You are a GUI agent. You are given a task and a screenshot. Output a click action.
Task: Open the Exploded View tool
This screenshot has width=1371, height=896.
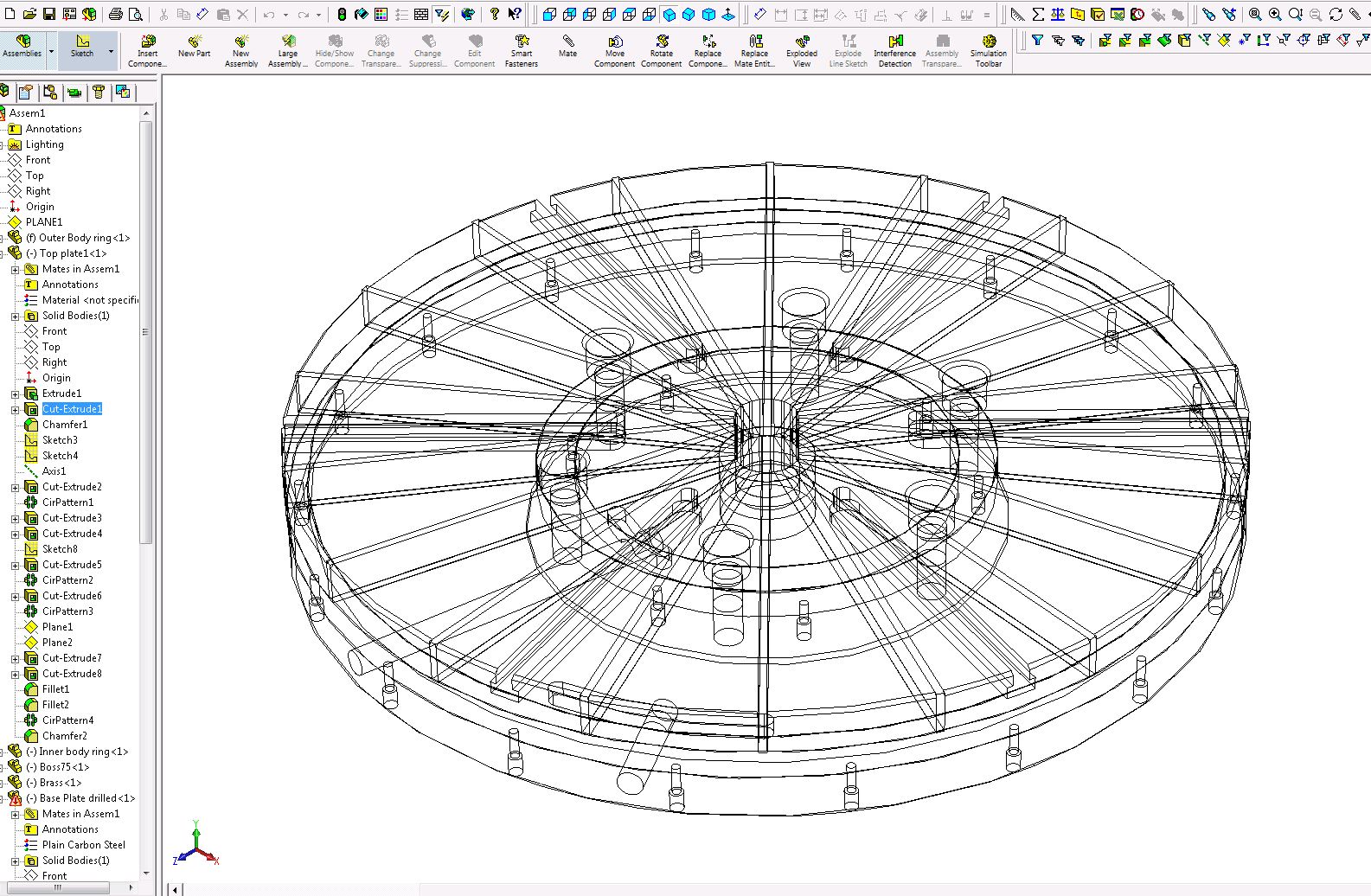pos(802,51)
